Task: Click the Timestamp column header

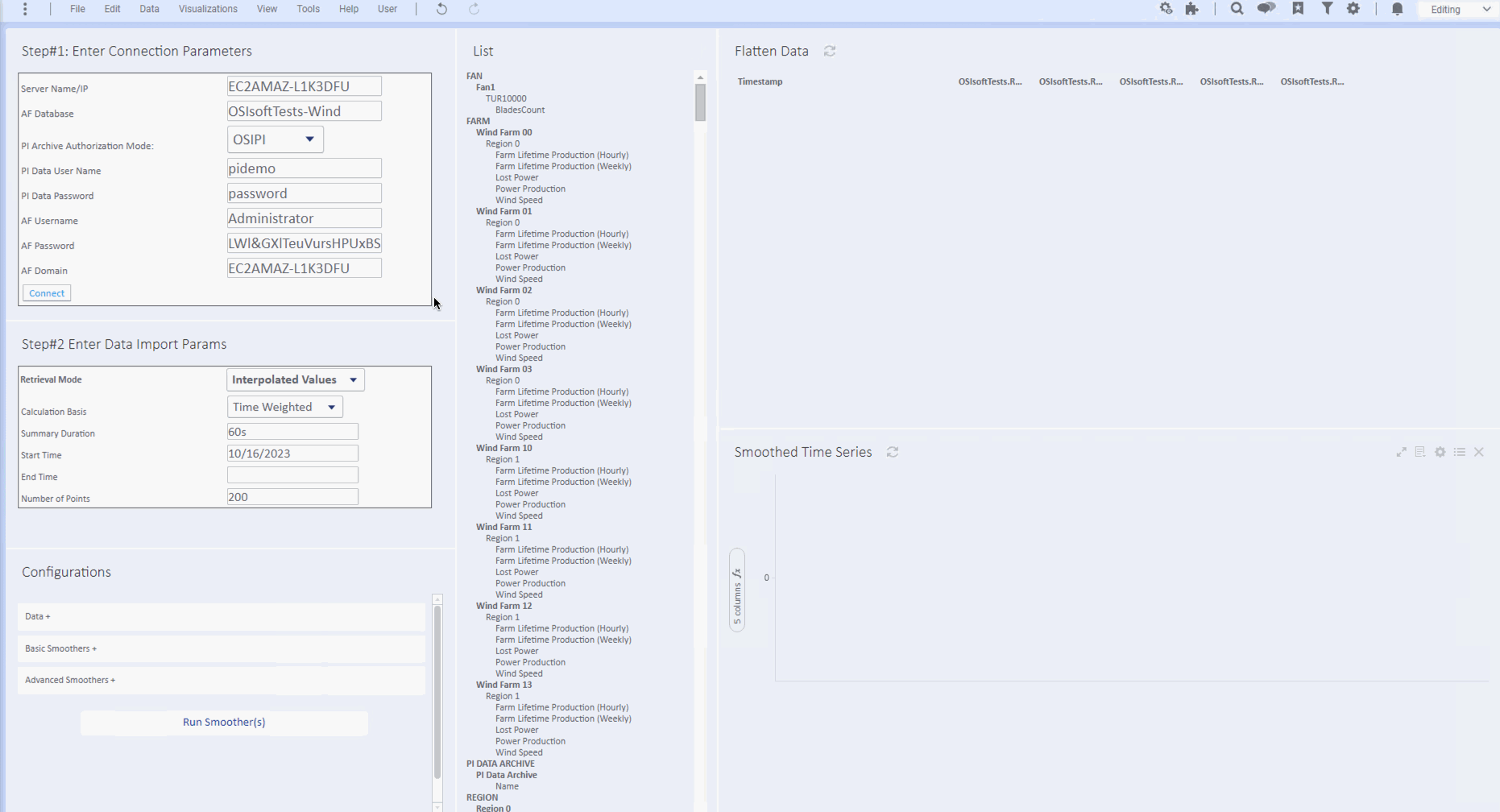Action: [760, 81]
